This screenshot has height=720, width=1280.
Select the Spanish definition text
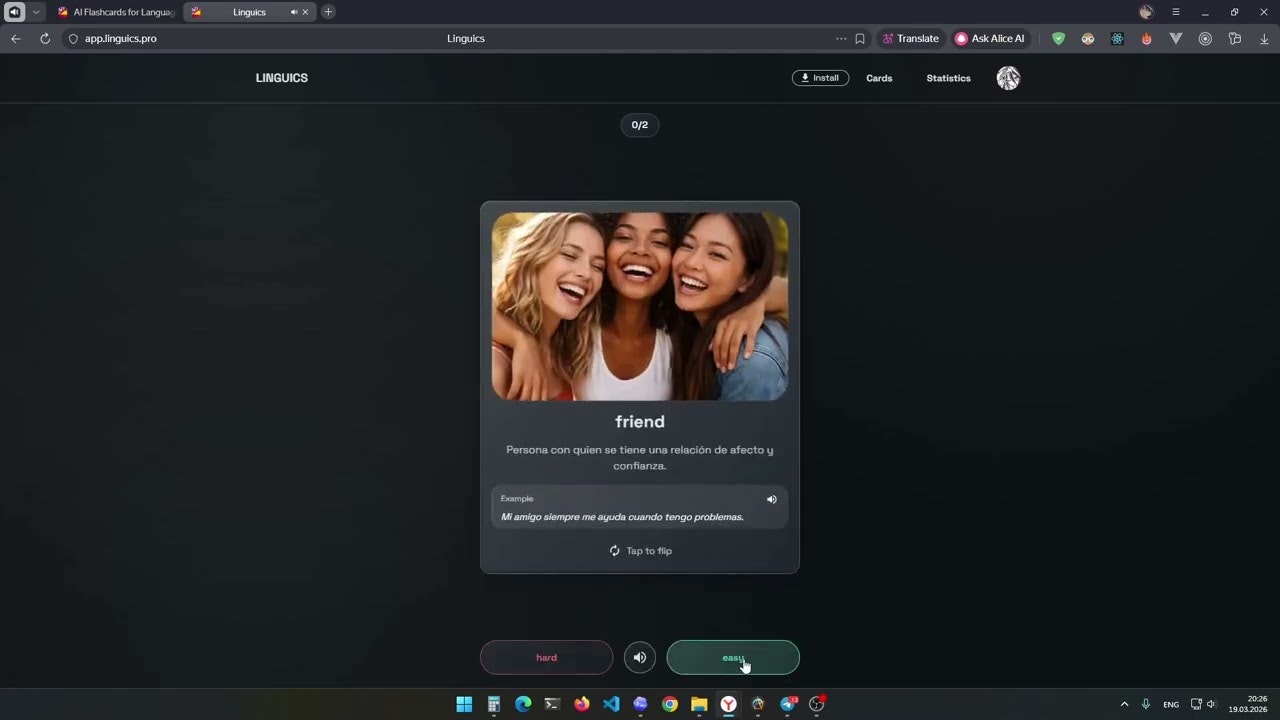(640, 457)
